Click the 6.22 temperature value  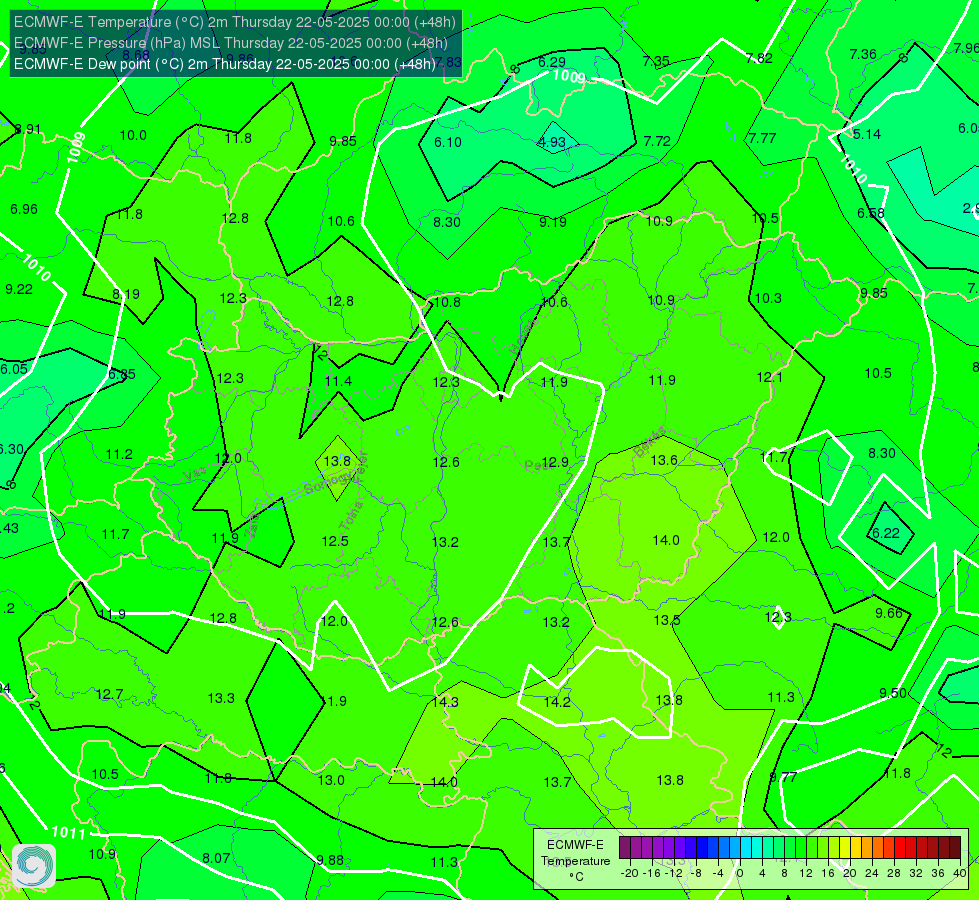click(x=885, y=533)
